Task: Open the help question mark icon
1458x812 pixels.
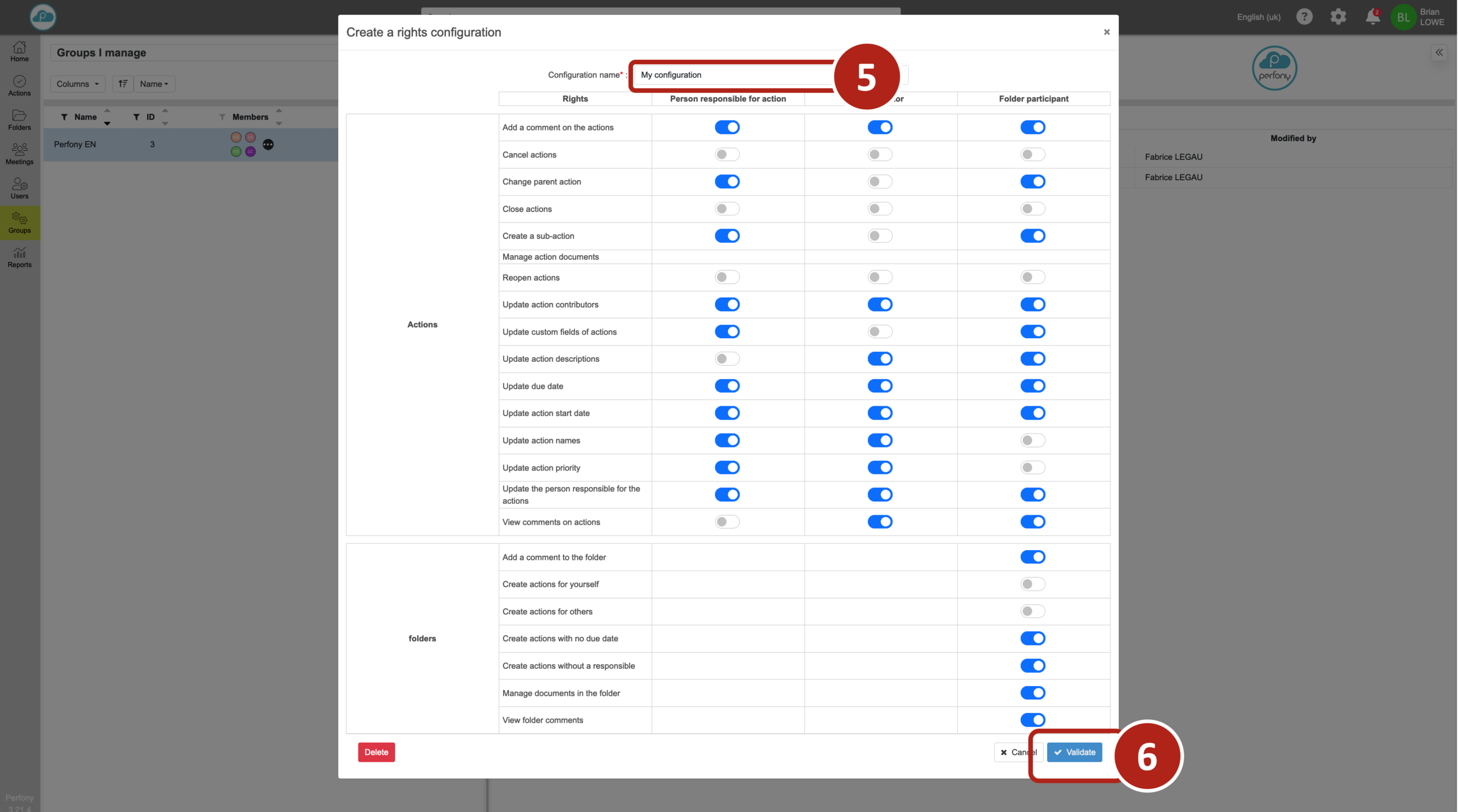Action: (1304, 17)
